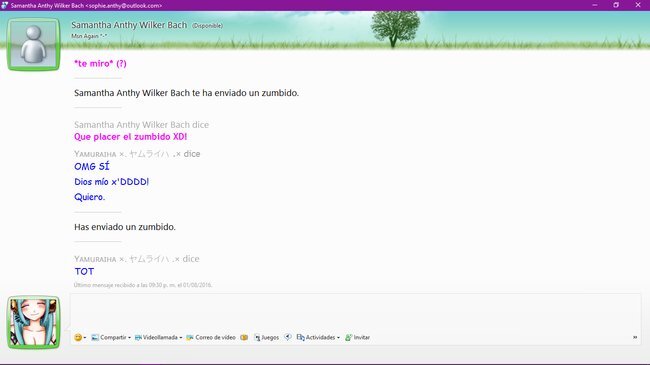This screenshot has width=650, height=365.
Task: Click Invitar to add a contact
Action: (x=357, y=337)
